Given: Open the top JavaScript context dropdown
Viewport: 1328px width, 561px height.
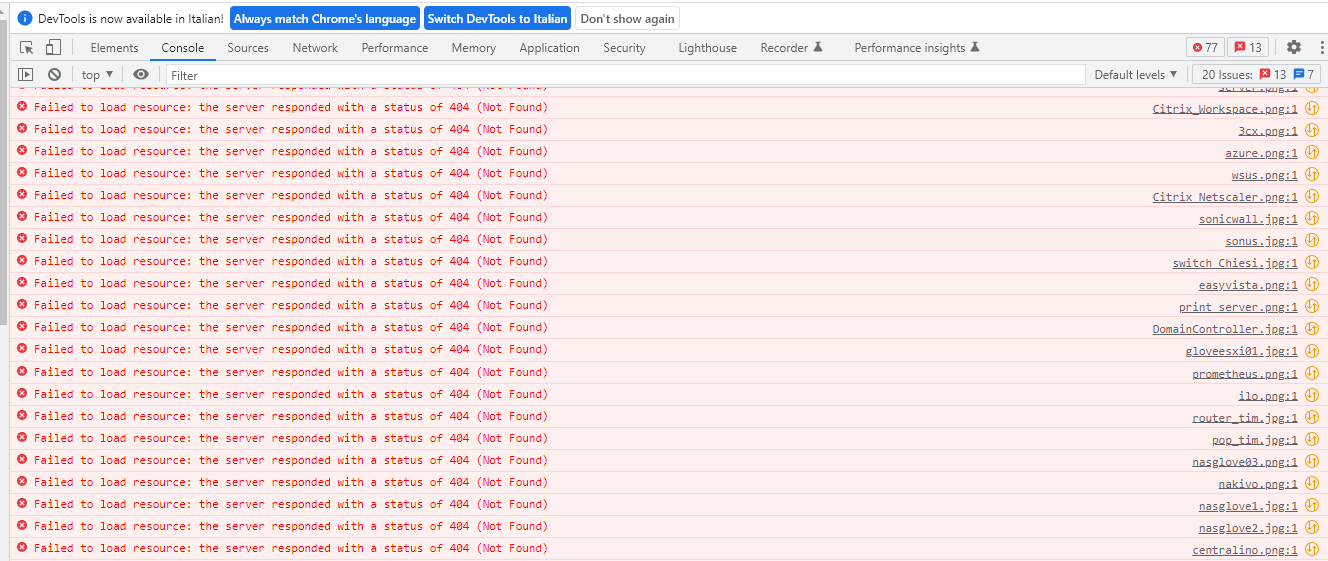Looking at the screenshot, I should (97, 74).
